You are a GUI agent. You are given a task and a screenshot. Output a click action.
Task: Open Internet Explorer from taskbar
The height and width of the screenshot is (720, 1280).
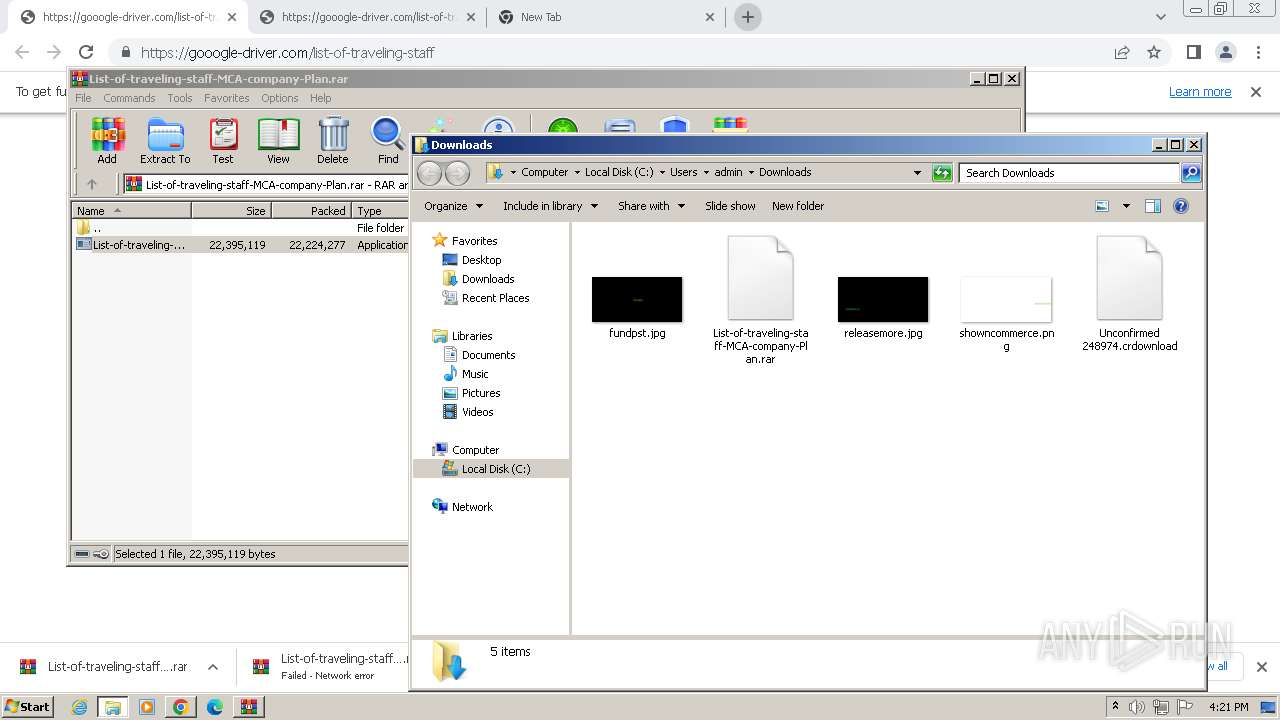(x=80, y=707)
